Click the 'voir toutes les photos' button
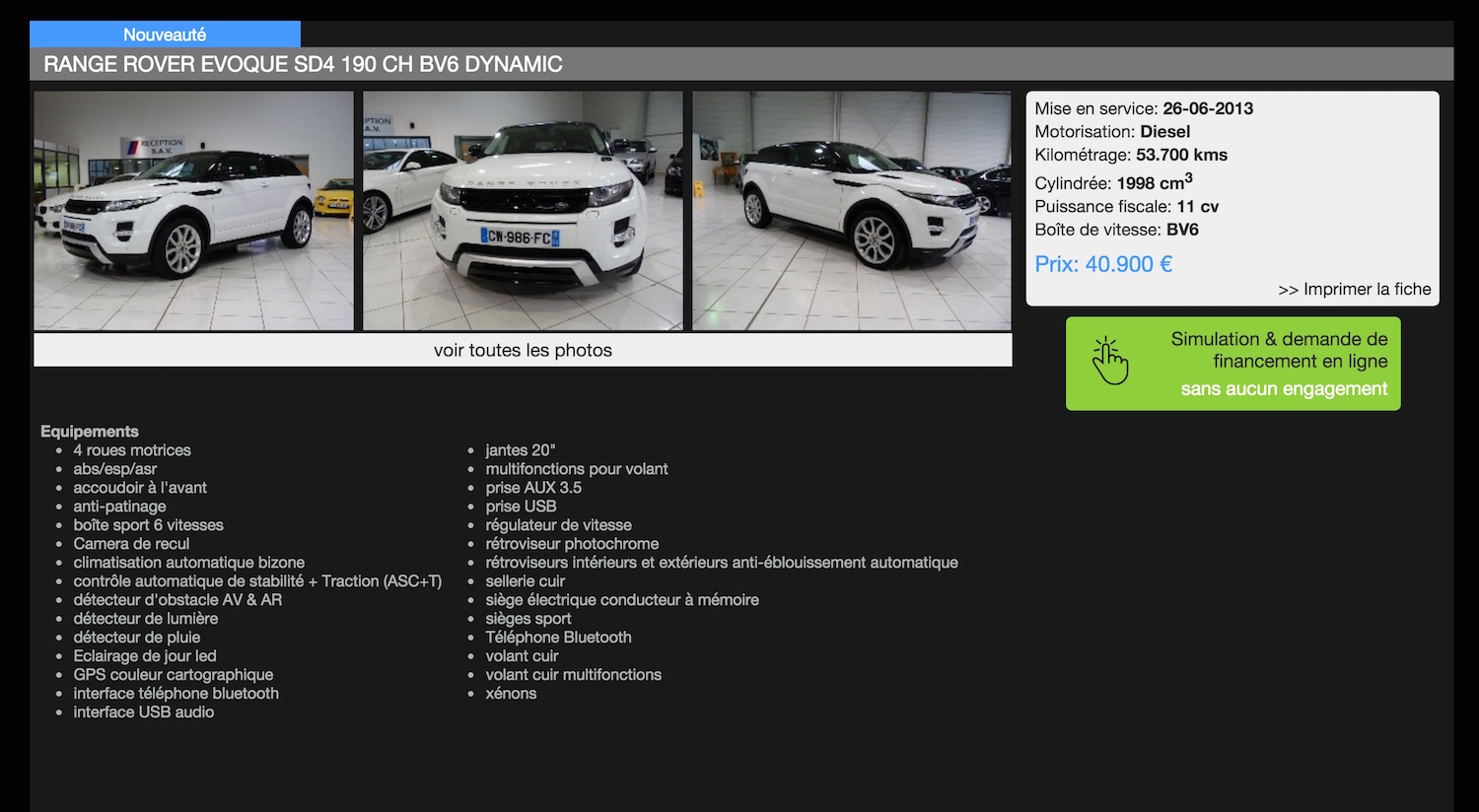The image size is (1479, 812). coord(523,350)
